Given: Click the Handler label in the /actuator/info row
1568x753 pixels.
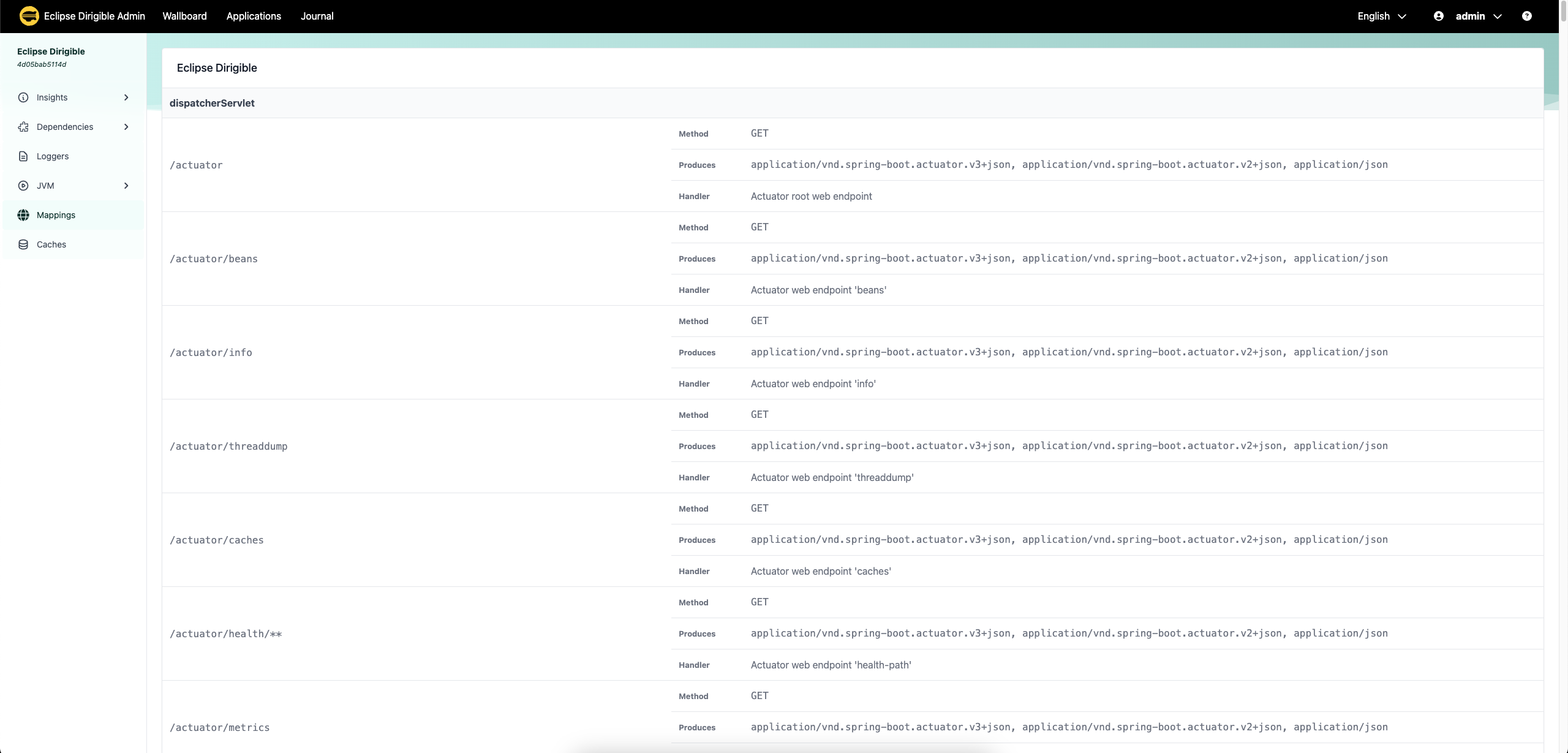Looking at the screenshot, I should 694,384.
